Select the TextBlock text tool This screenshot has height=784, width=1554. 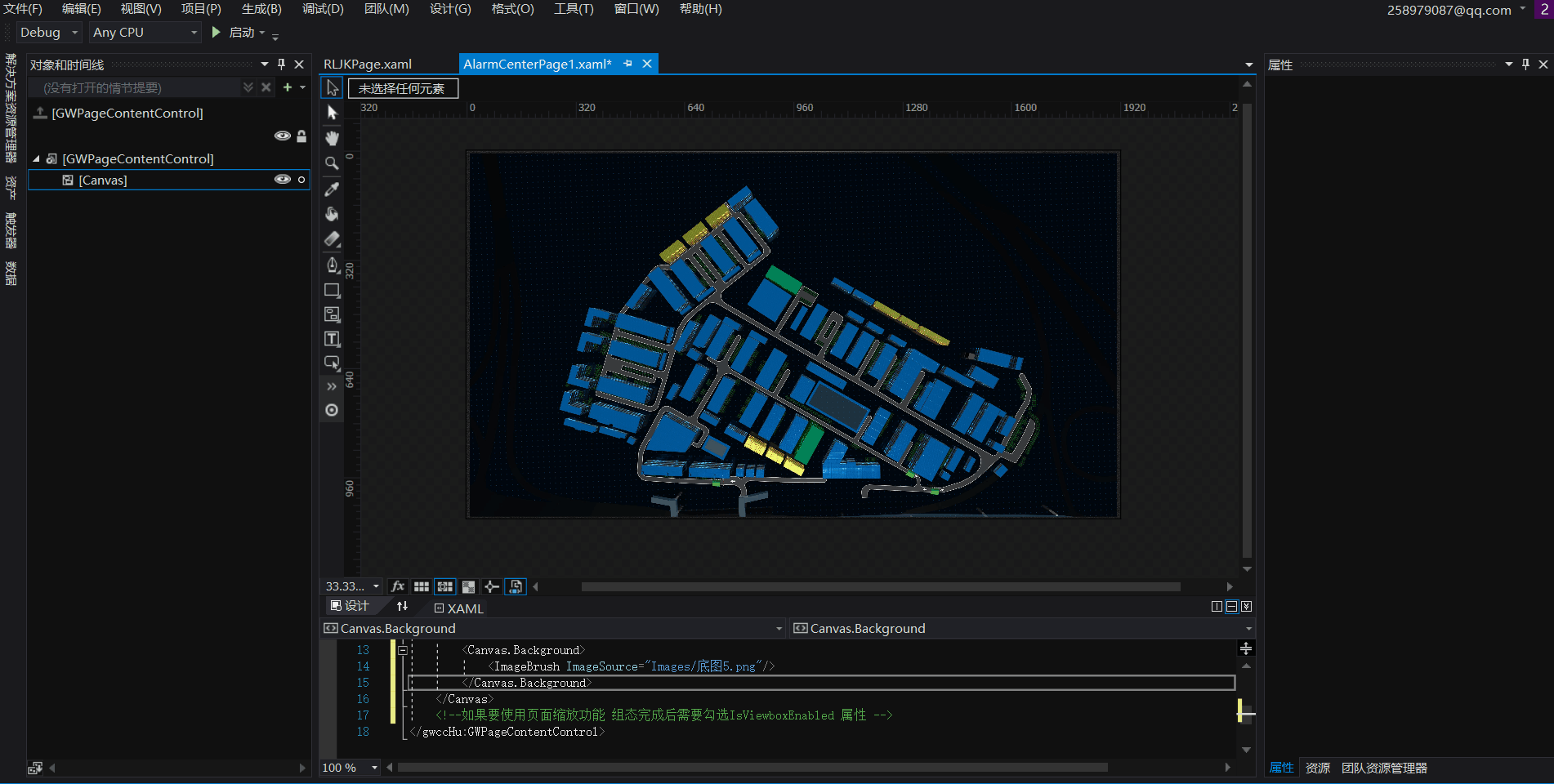332,339
